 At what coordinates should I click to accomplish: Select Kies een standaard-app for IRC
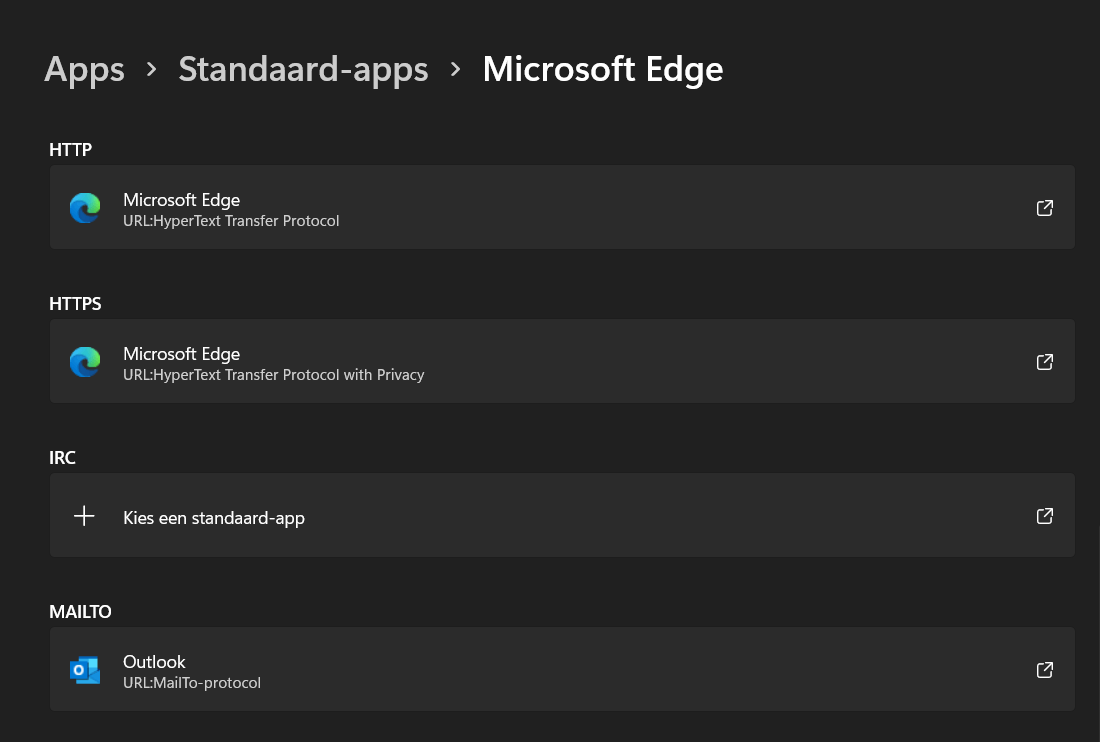click(562, 515)
